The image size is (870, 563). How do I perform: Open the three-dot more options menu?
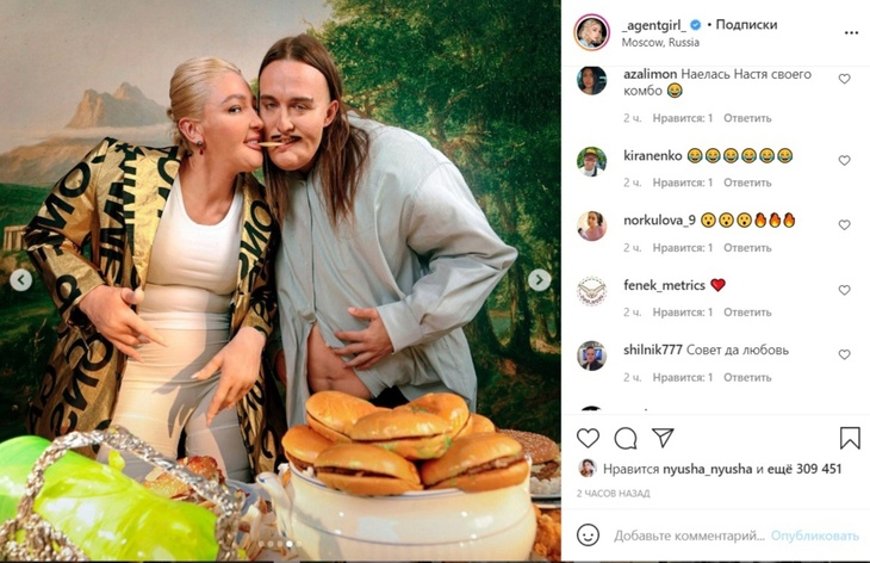coord(851,33)
